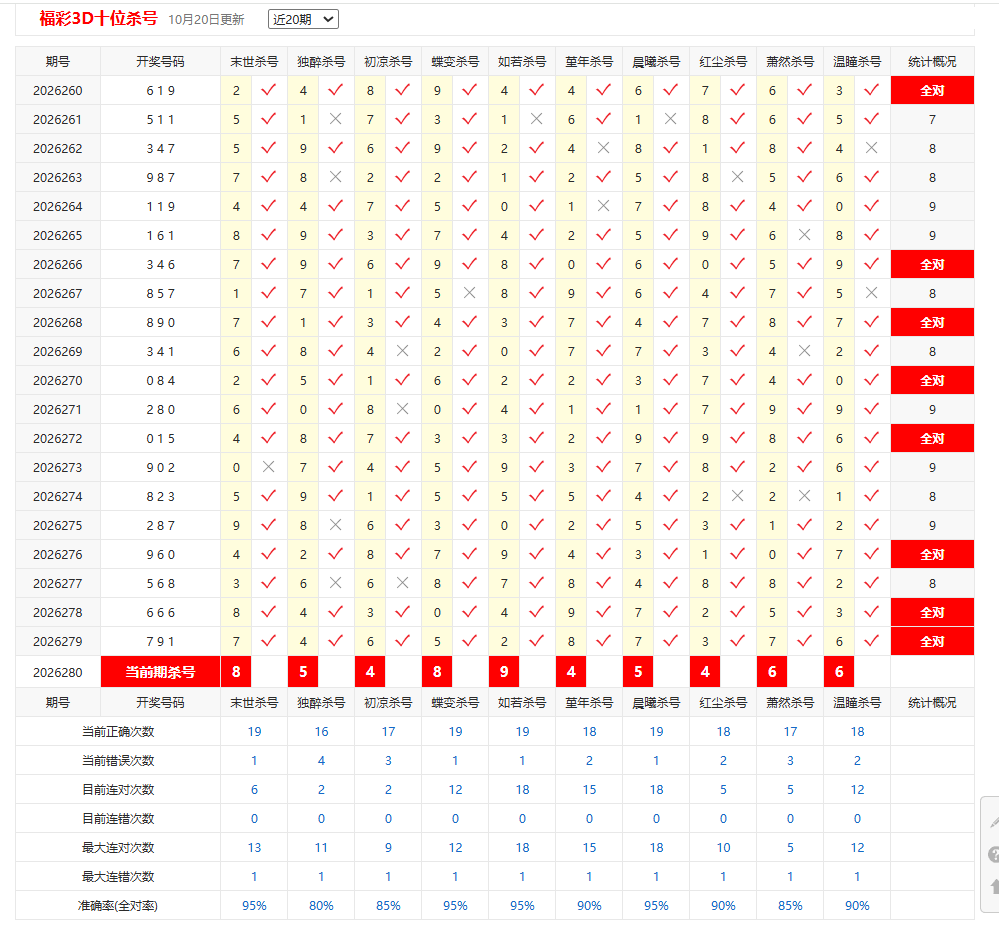The image size is (999, 925).
Task: Click the red 萧然杀号 number 6 in row 2026280
Action: tap(772, 672)
